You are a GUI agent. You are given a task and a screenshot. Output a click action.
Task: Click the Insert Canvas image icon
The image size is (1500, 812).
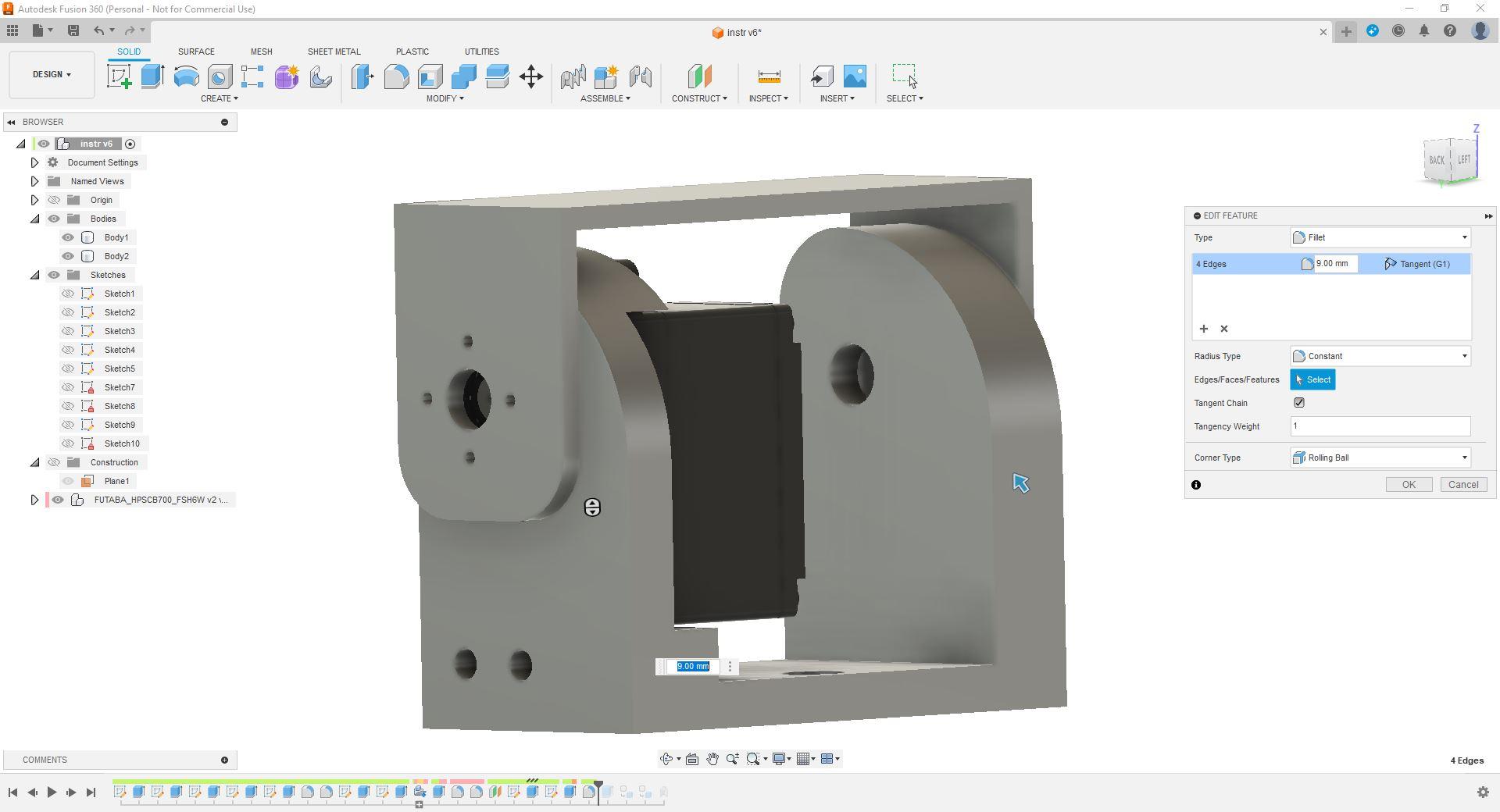click(855, 77)
